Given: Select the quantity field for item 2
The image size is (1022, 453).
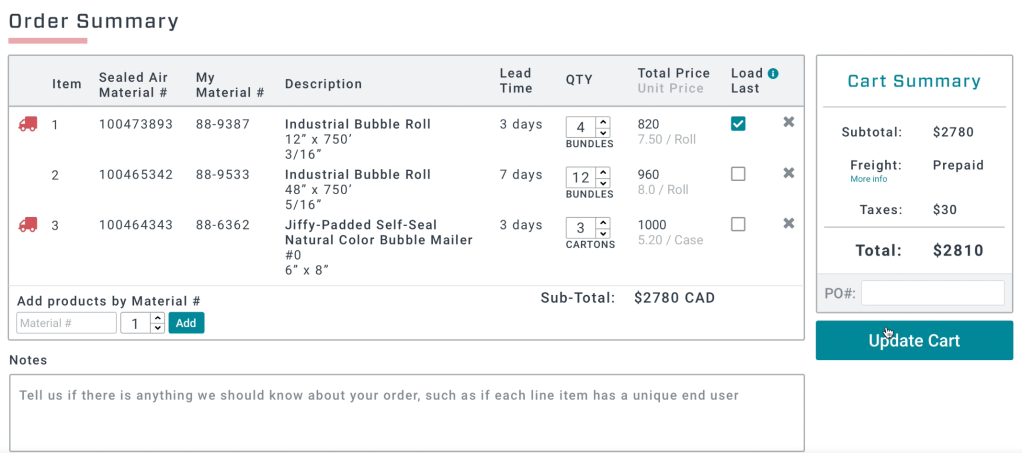Looking at the screenshot, I should click(x=580, y=178).
